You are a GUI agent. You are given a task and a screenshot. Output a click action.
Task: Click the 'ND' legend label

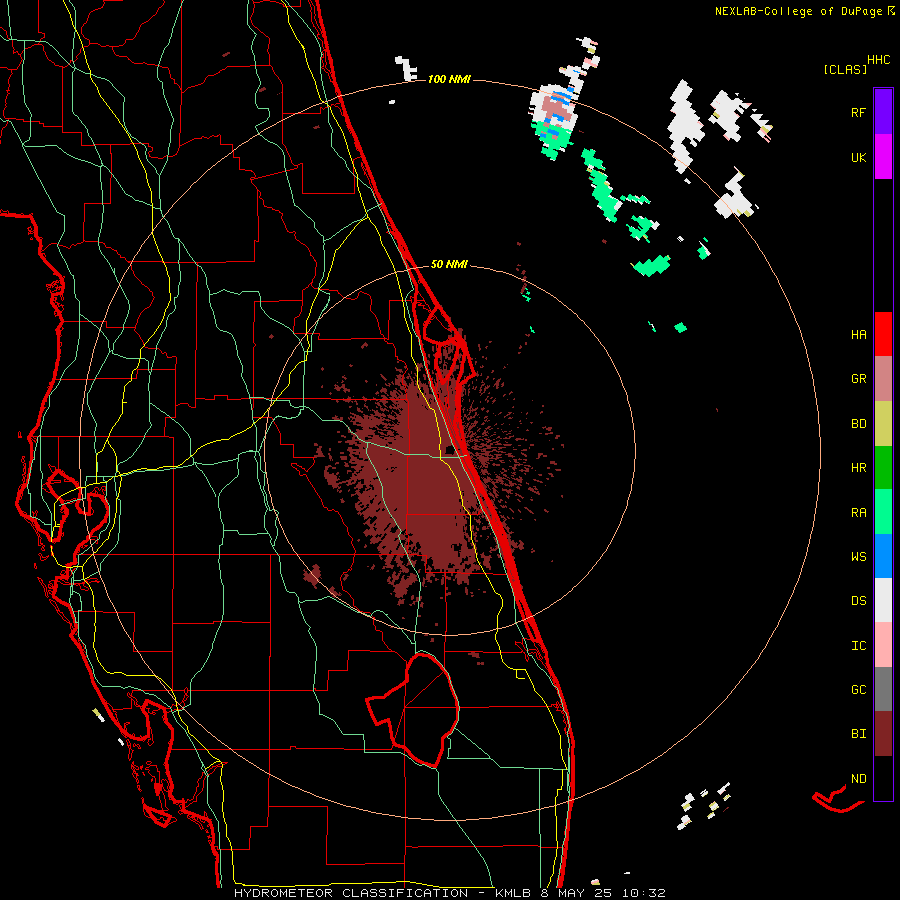pos(858,779)
